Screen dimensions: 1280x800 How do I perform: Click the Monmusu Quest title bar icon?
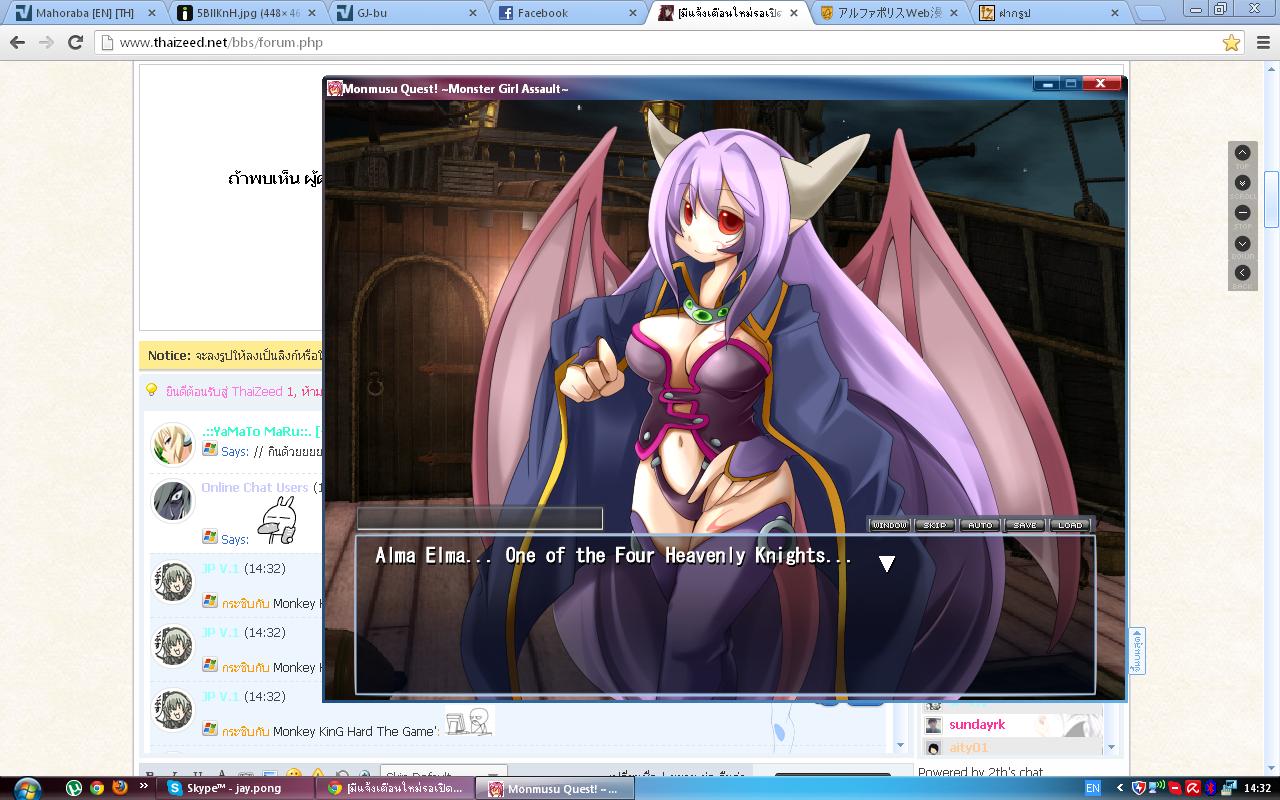pyautogui.click(x=335, y=88)
